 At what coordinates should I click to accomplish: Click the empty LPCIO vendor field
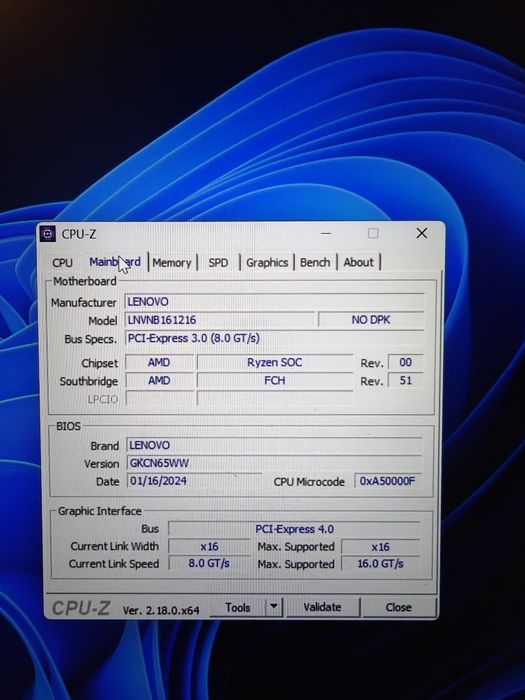[x=159, y=398]
